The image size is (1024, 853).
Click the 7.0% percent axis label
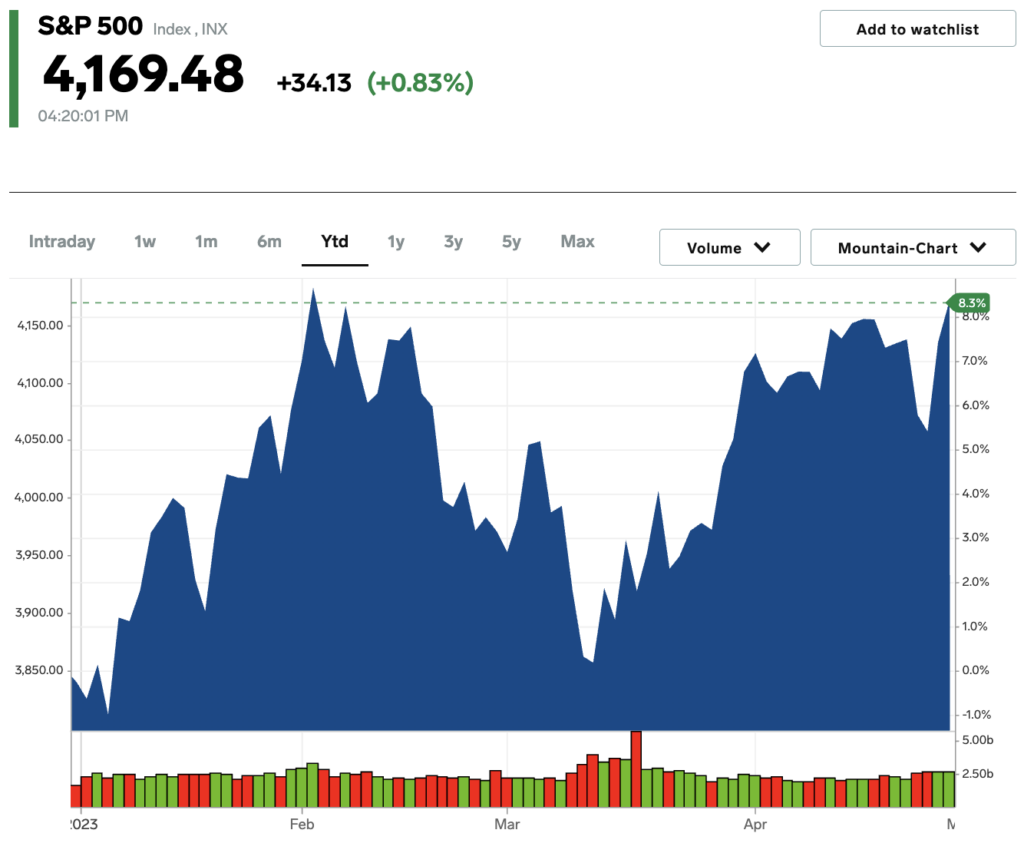tap(975, 361)
